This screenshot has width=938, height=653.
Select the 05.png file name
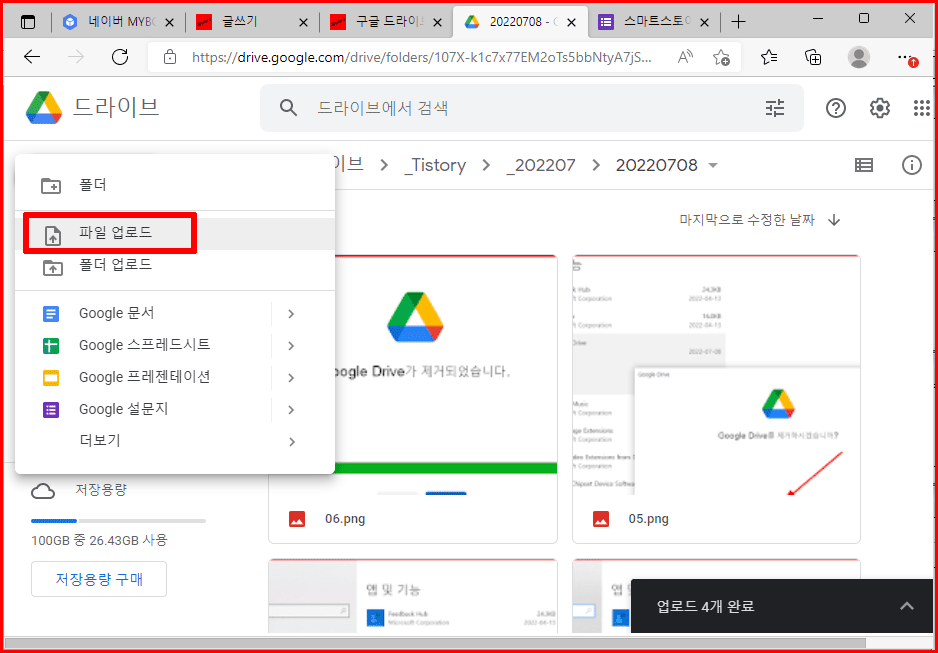[x=648, y=519]
